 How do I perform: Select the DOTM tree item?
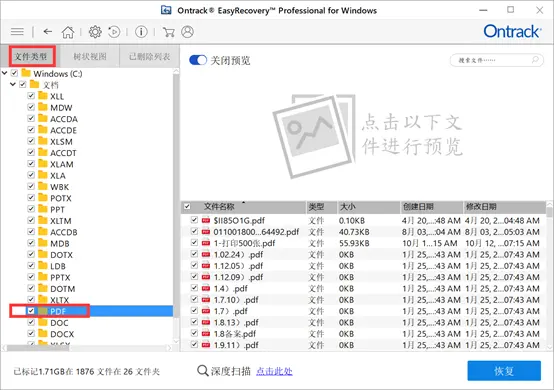pyautogui.click(x=63, y=289)
